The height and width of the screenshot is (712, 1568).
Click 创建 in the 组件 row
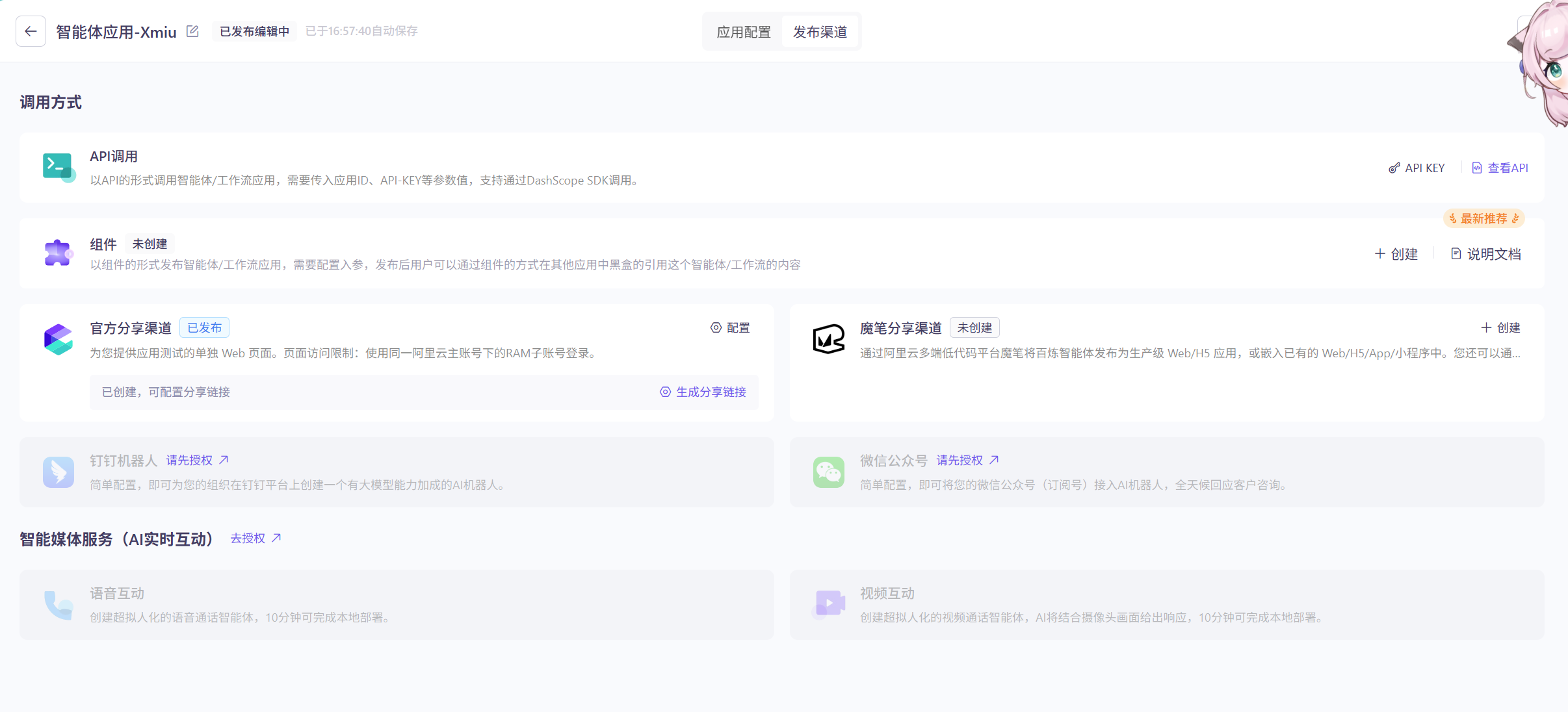(x=1396, y=254)
